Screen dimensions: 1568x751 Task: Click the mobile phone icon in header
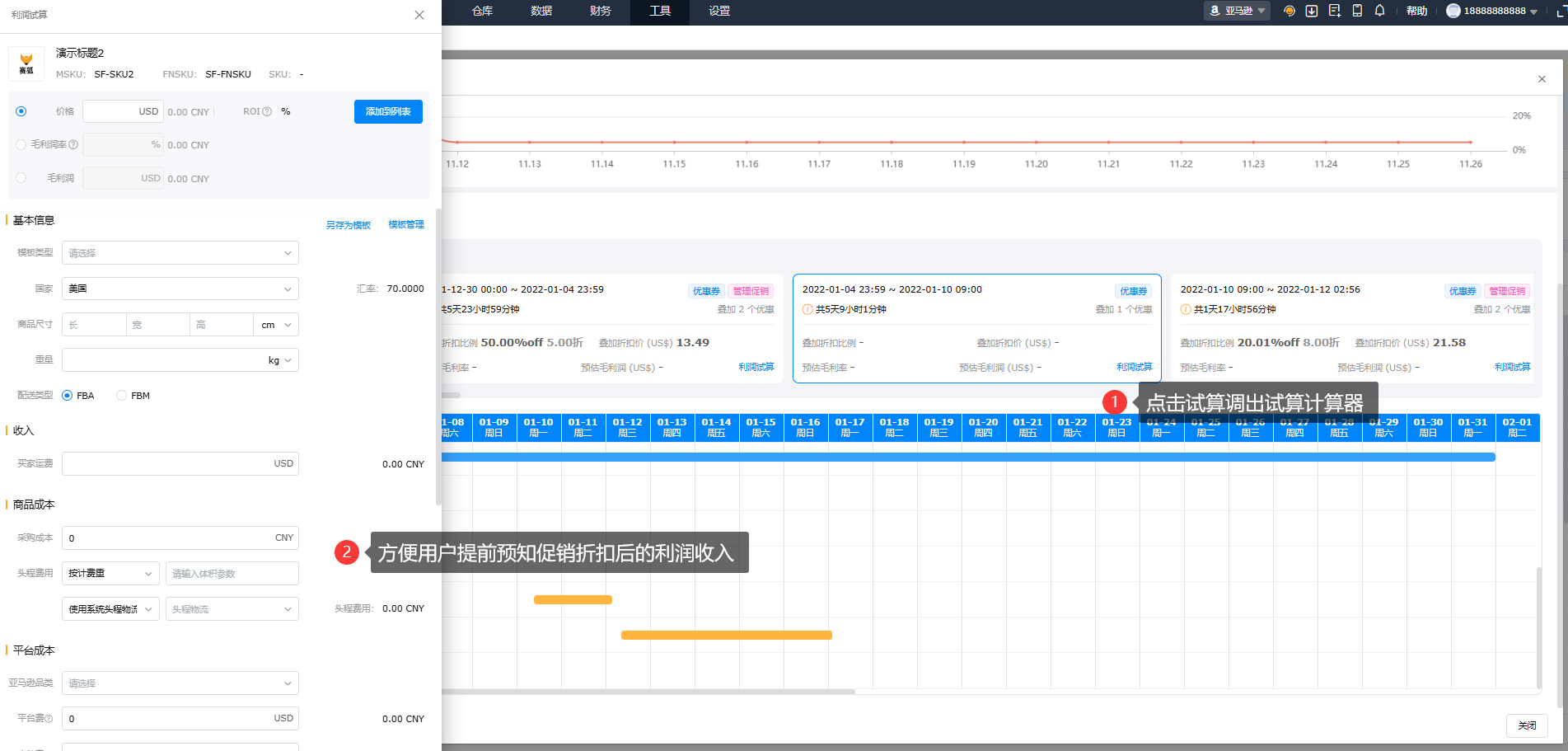[1357, 11]
